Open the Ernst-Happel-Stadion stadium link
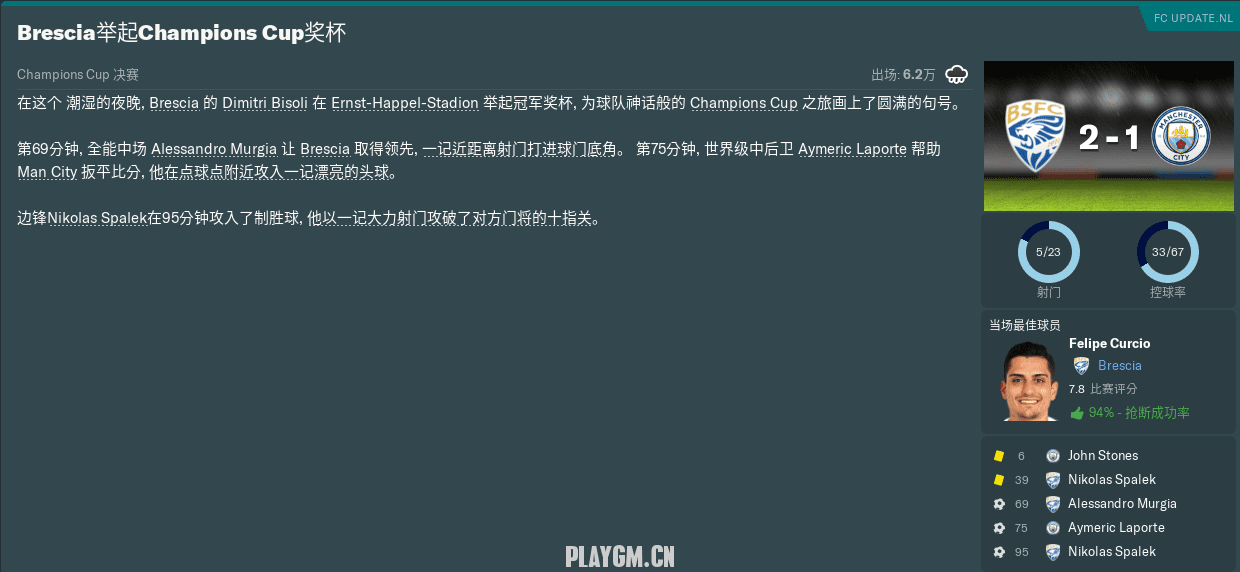1240x572 pixels. click(405, 103)
